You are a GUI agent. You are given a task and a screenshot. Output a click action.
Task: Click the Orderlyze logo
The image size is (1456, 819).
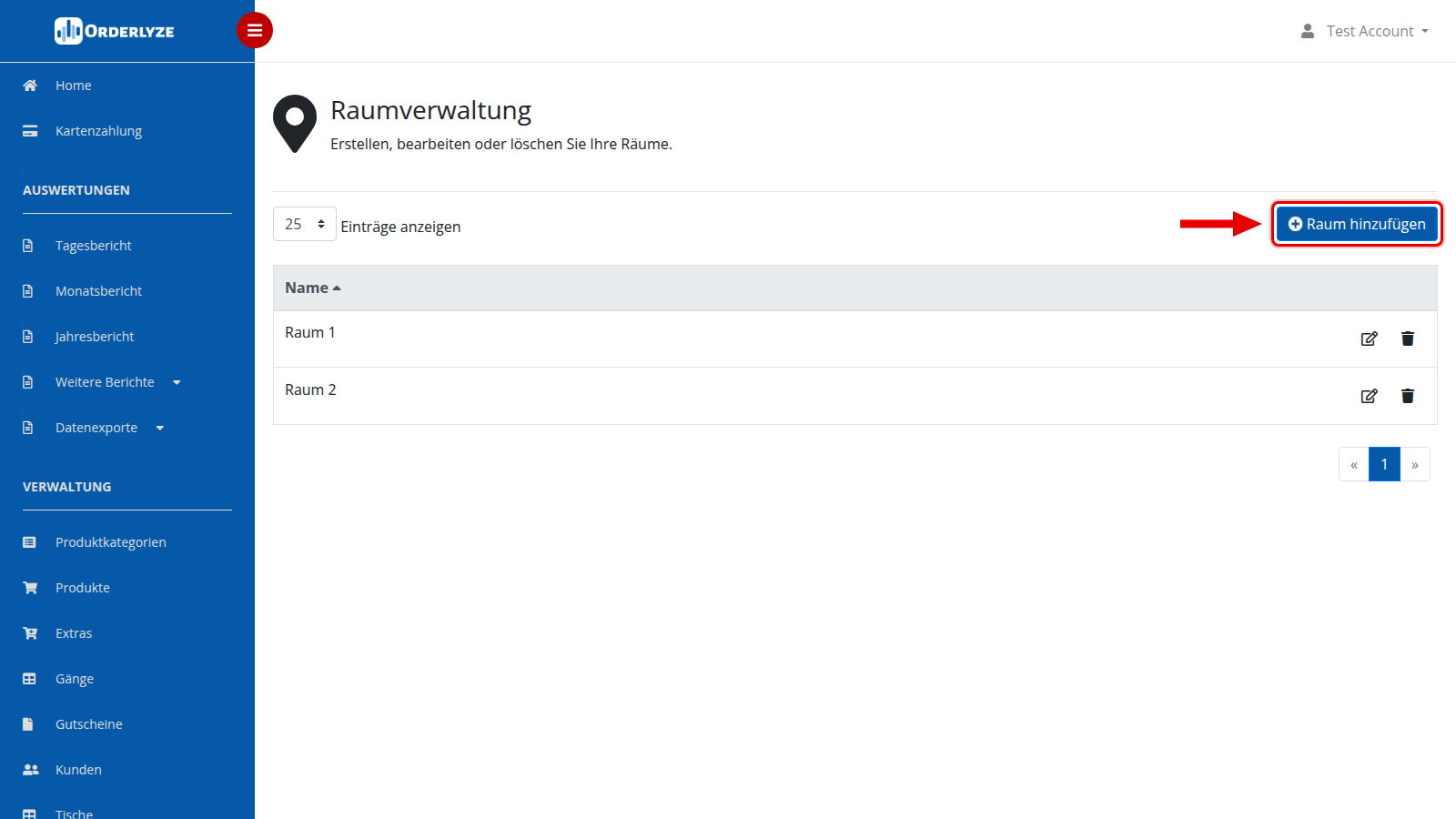[x=115, y=31]
